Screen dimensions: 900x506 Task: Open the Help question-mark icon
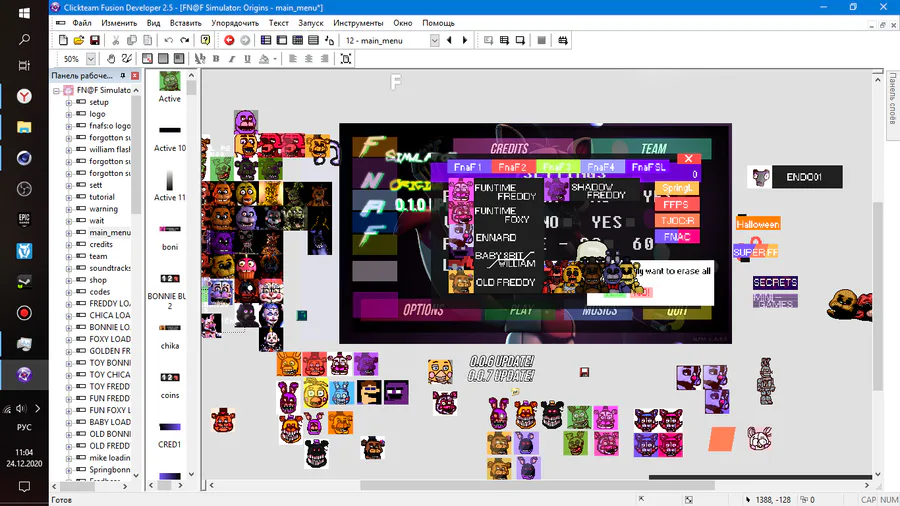coord(205,40)
